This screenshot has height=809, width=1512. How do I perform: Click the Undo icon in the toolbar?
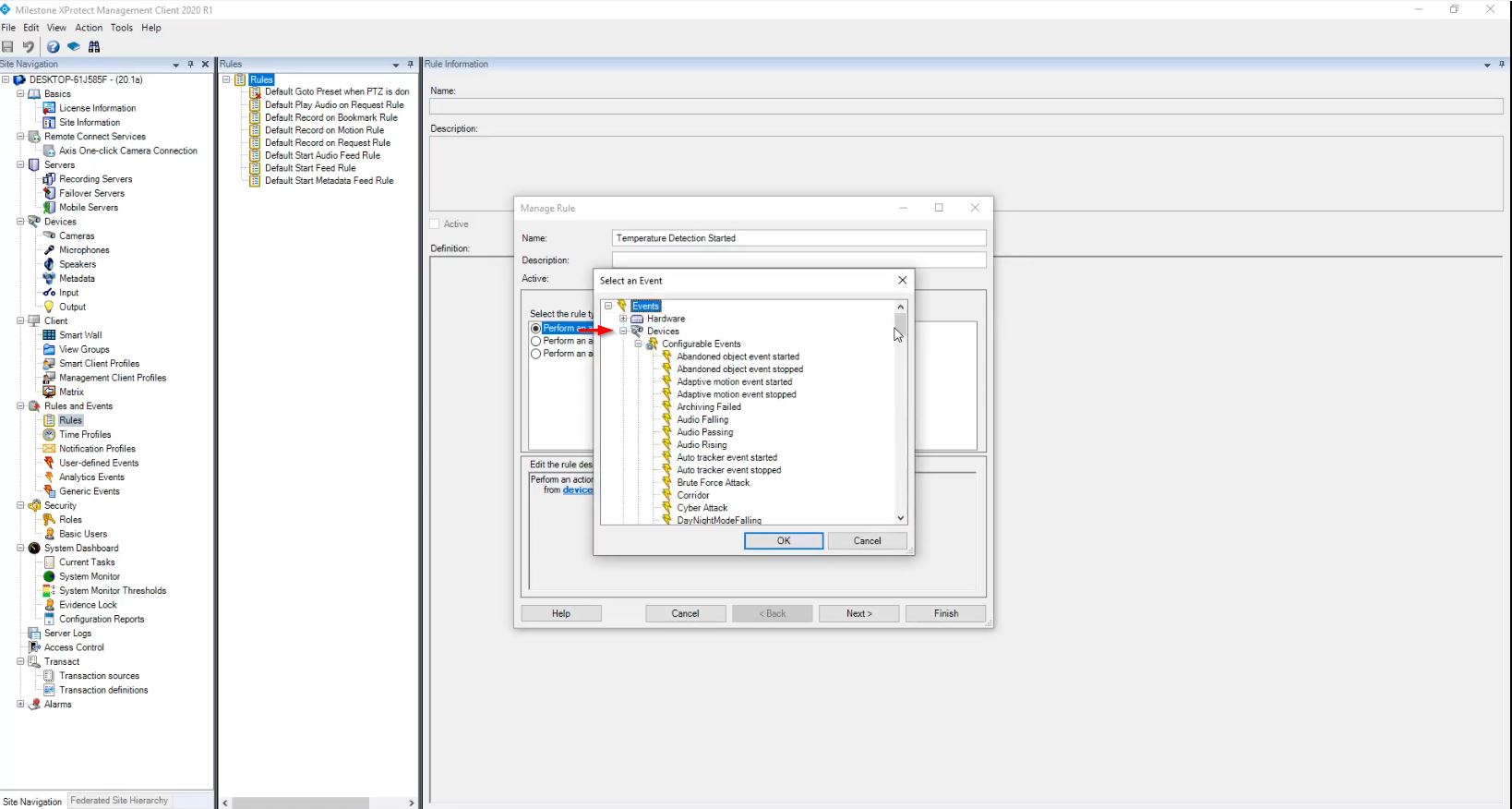pyautogui.click(x=29, y=47)
